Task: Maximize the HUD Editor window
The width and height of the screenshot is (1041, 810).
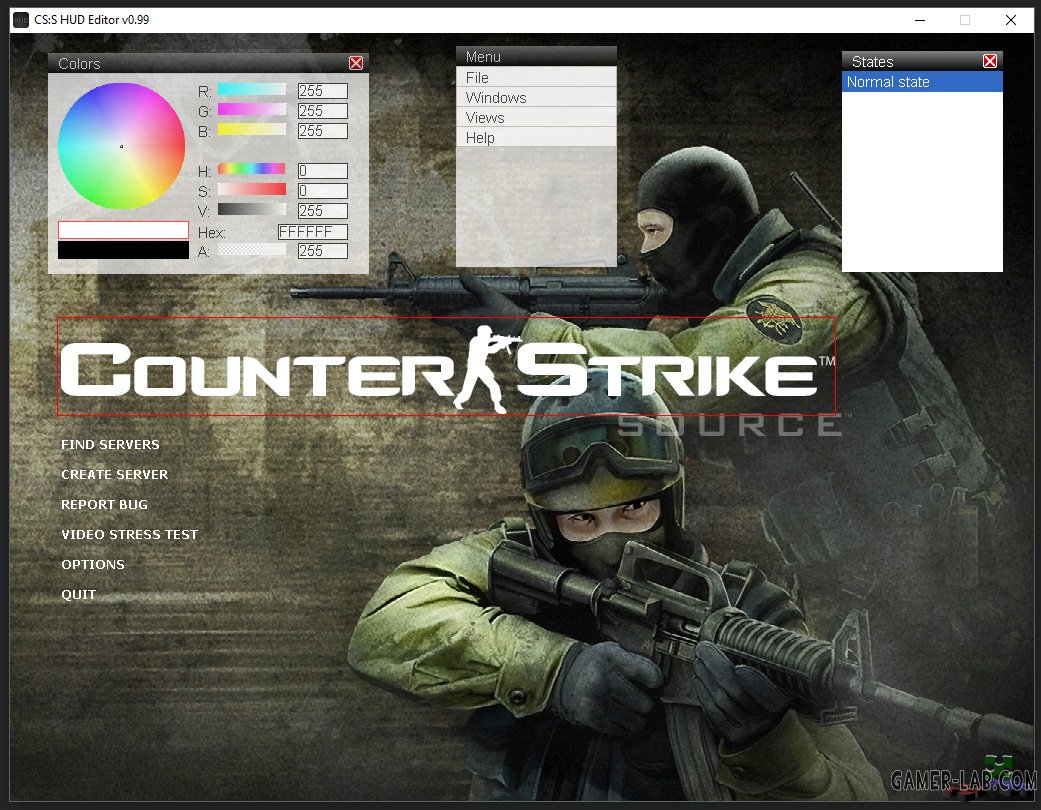Action: click(x=965, y=20)
